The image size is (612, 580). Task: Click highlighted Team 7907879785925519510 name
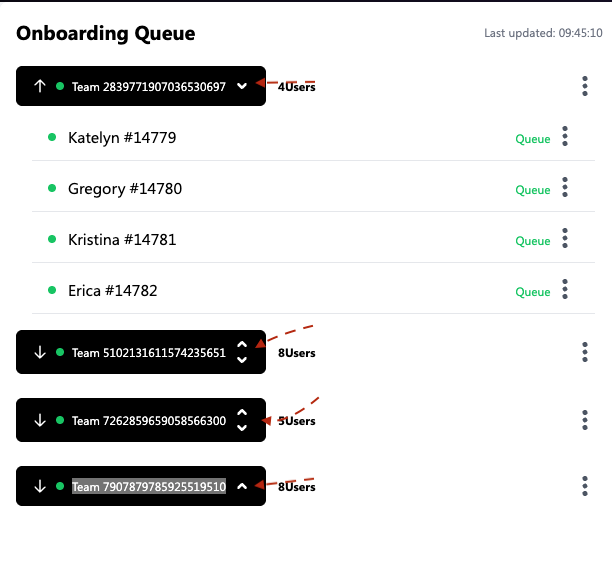[149, 487]
